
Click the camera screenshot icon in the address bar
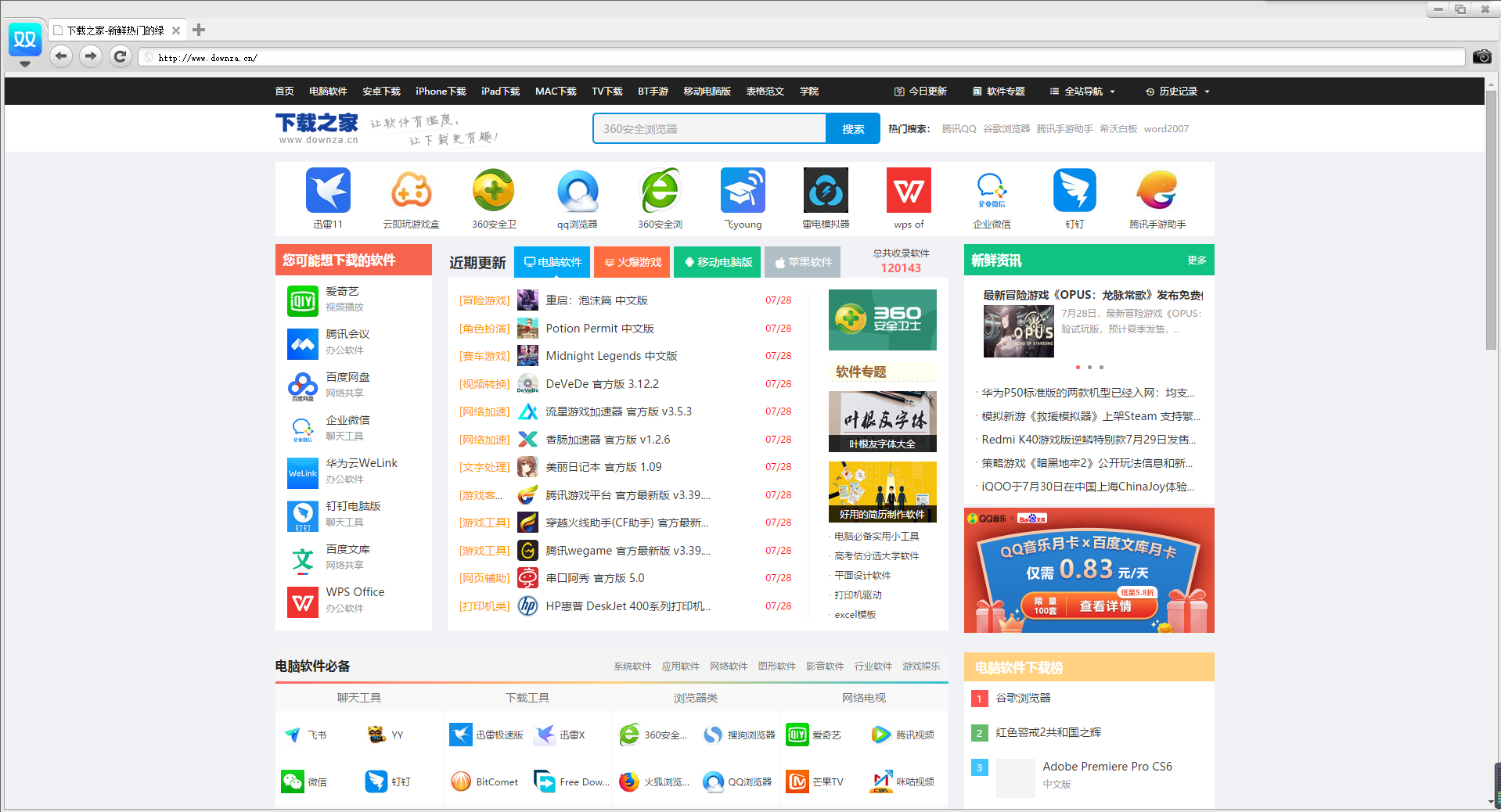pos(1481,56)
